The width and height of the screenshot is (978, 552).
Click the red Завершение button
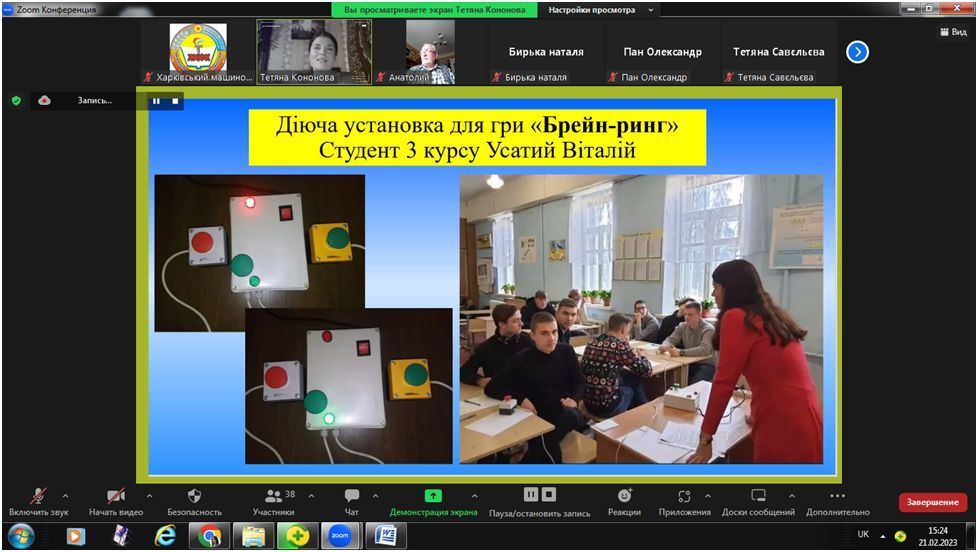click(x=932, y=502)
